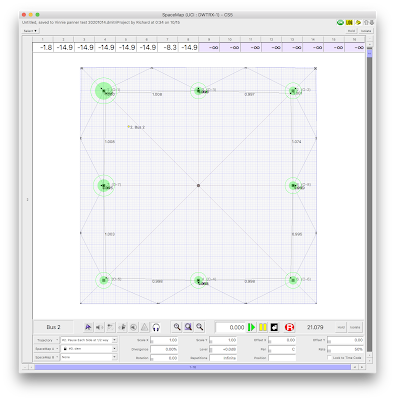Image resolution: width=395 pixels, height=400 pixels.
Task: Click the center point of the spacemap
Action: (198, 185)
